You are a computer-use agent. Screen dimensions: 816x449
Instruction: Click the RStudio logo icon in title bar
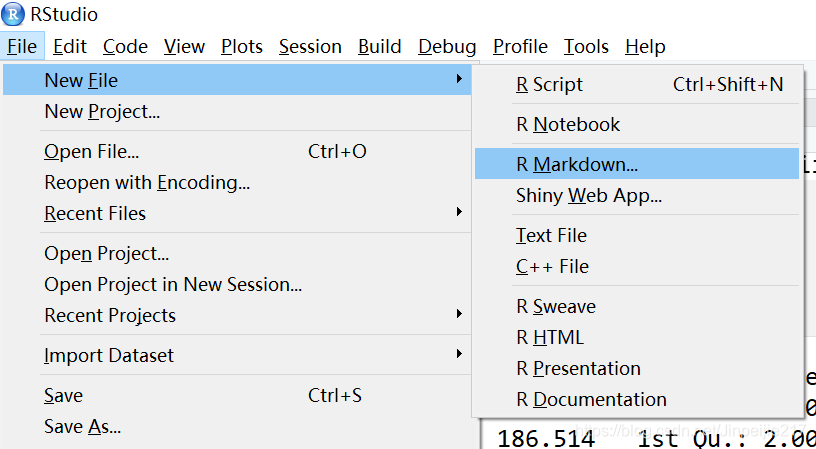[12, 14]
